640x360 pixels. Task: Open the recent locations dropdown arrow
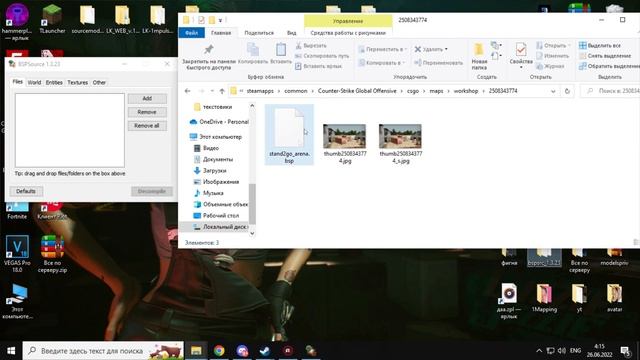tap(212, 91)
